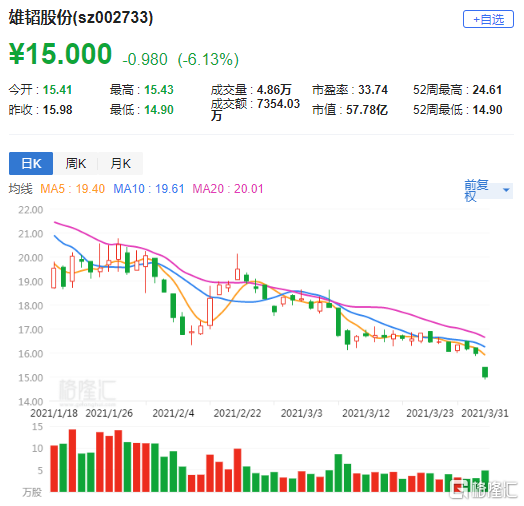Screen dimensions: 524x506
Task: Open the 前复权 adjustment dropdown
Action: click(x=488, y=191)
